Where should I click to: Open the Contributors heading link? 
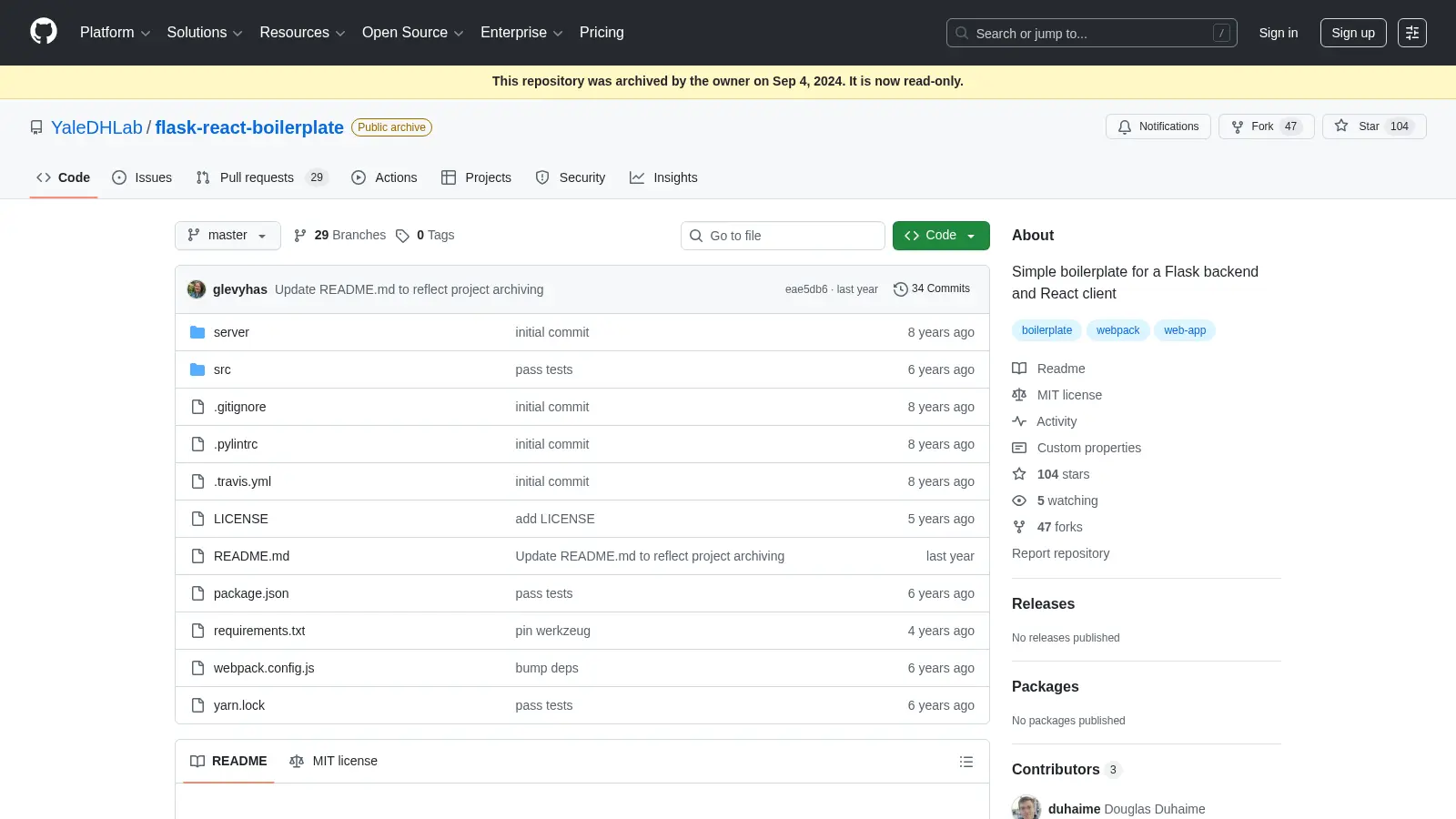pyautogui.click(x=1067, y=770)
